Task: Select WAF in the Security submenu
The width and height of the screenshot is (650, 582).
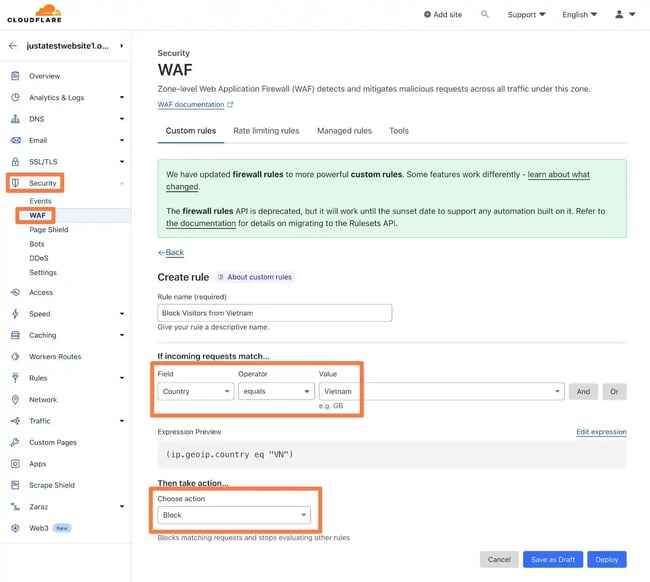Action: (37, 216)
